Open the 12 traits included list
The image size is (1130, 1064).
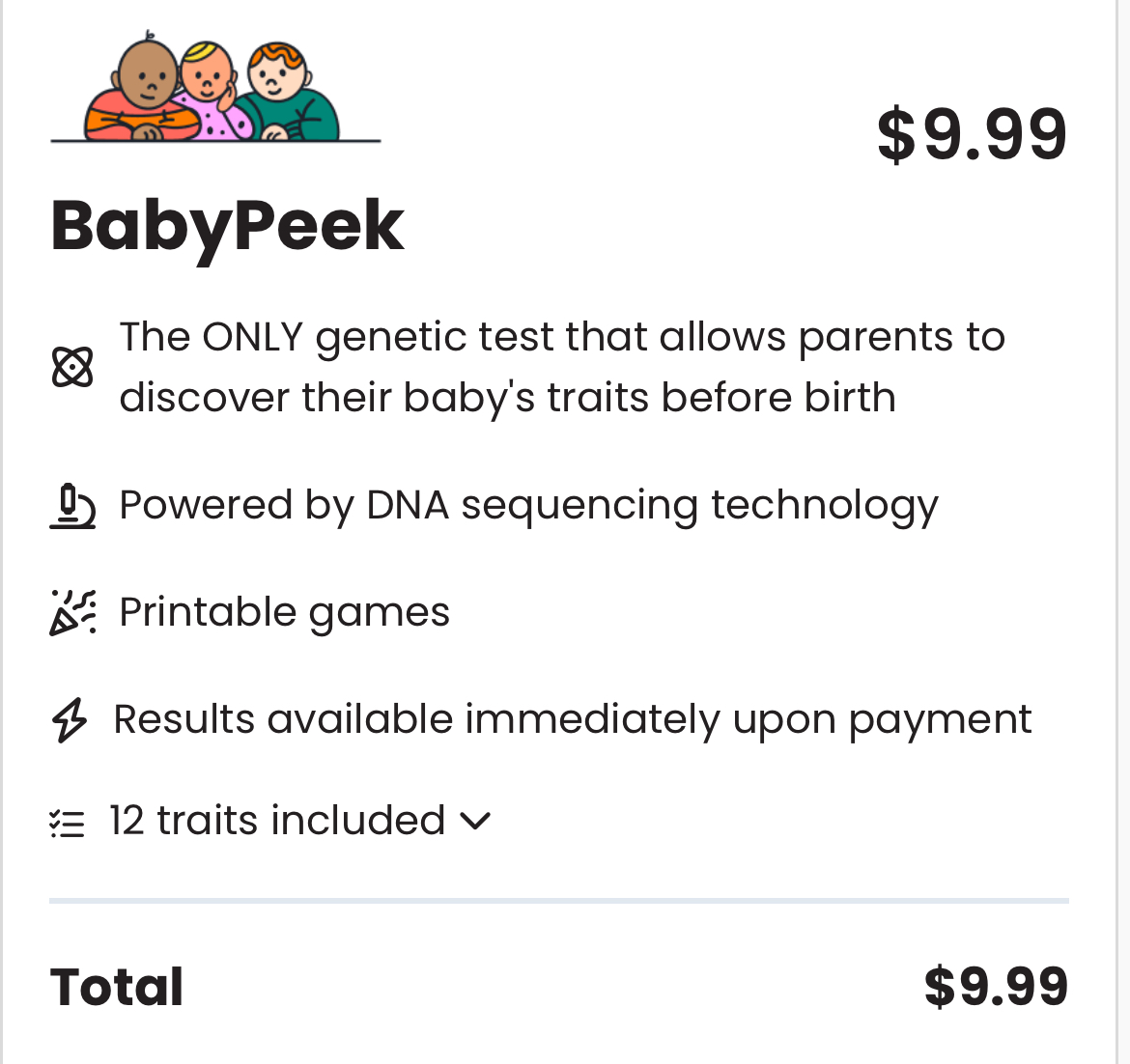(x=277, y=821)
